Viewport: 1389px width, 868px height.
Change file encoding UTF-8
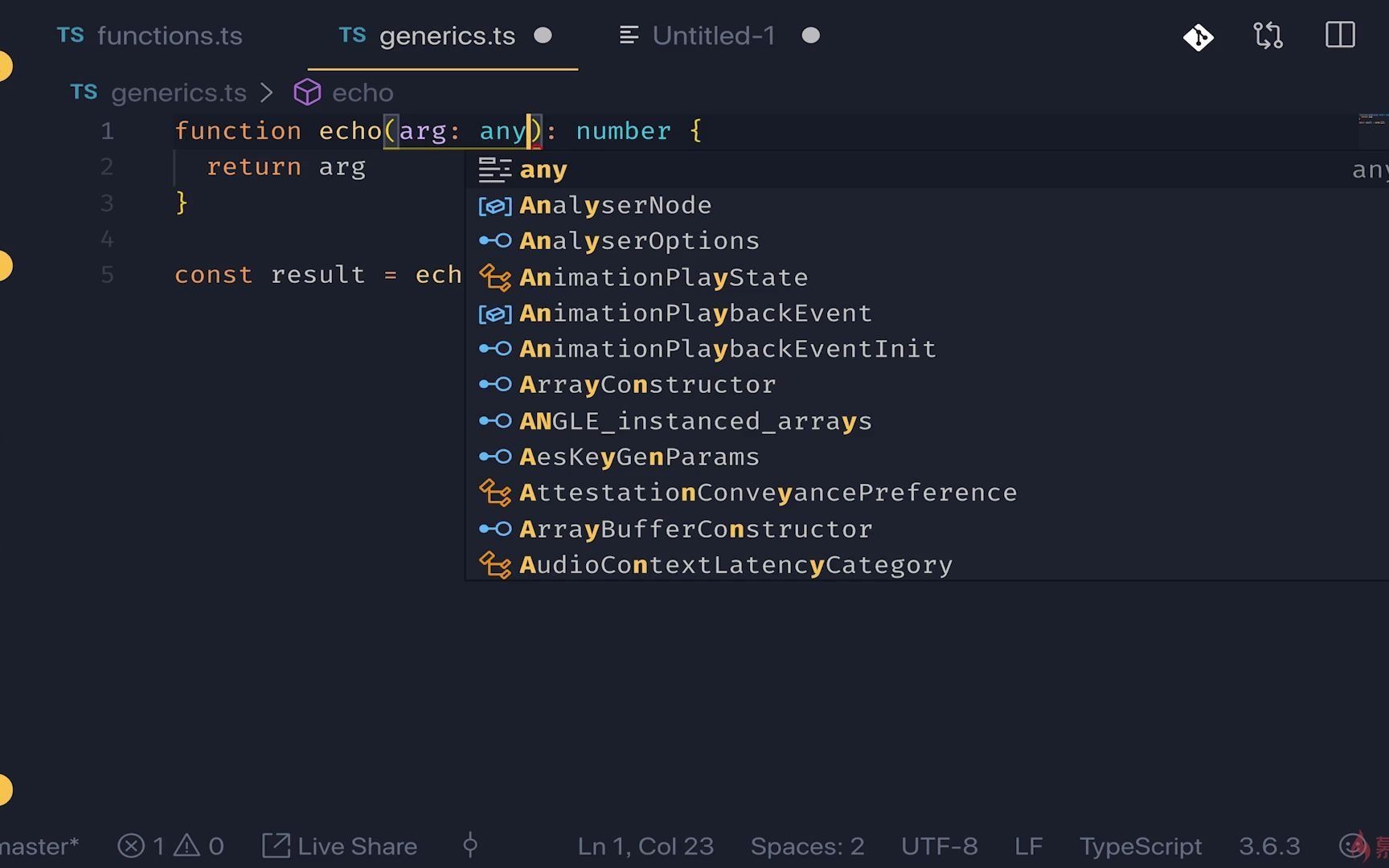940,846
